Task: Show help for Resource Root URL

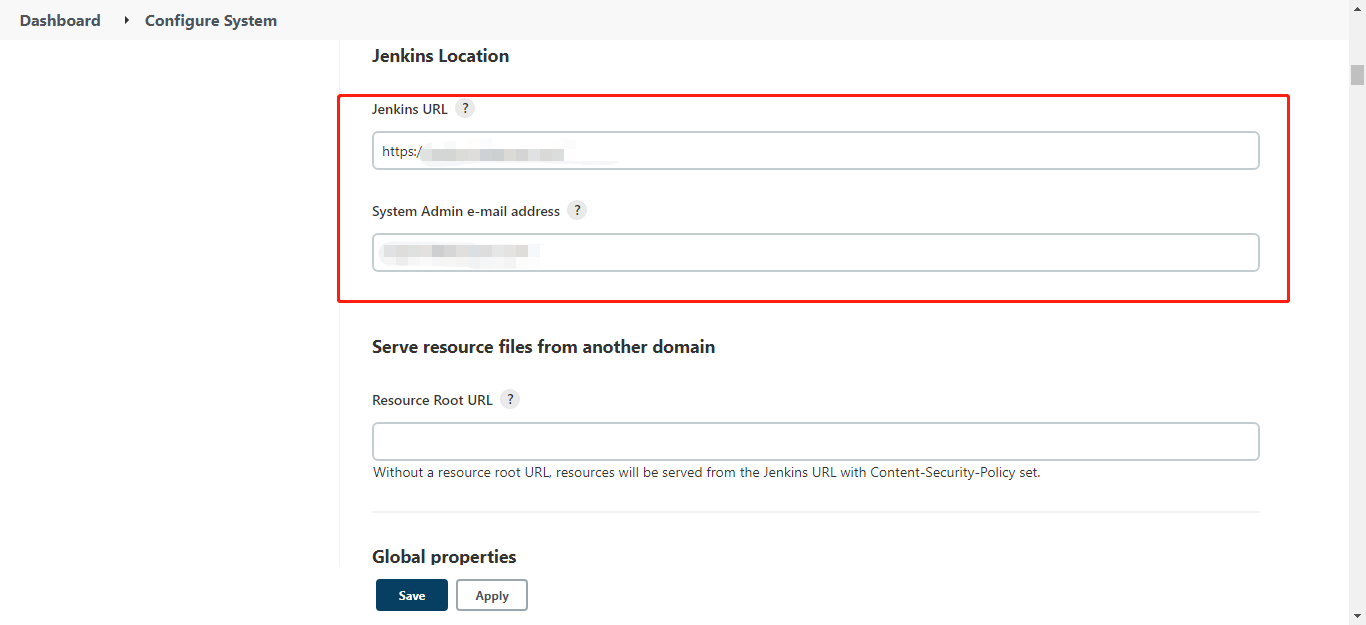Action: point(510,399)
